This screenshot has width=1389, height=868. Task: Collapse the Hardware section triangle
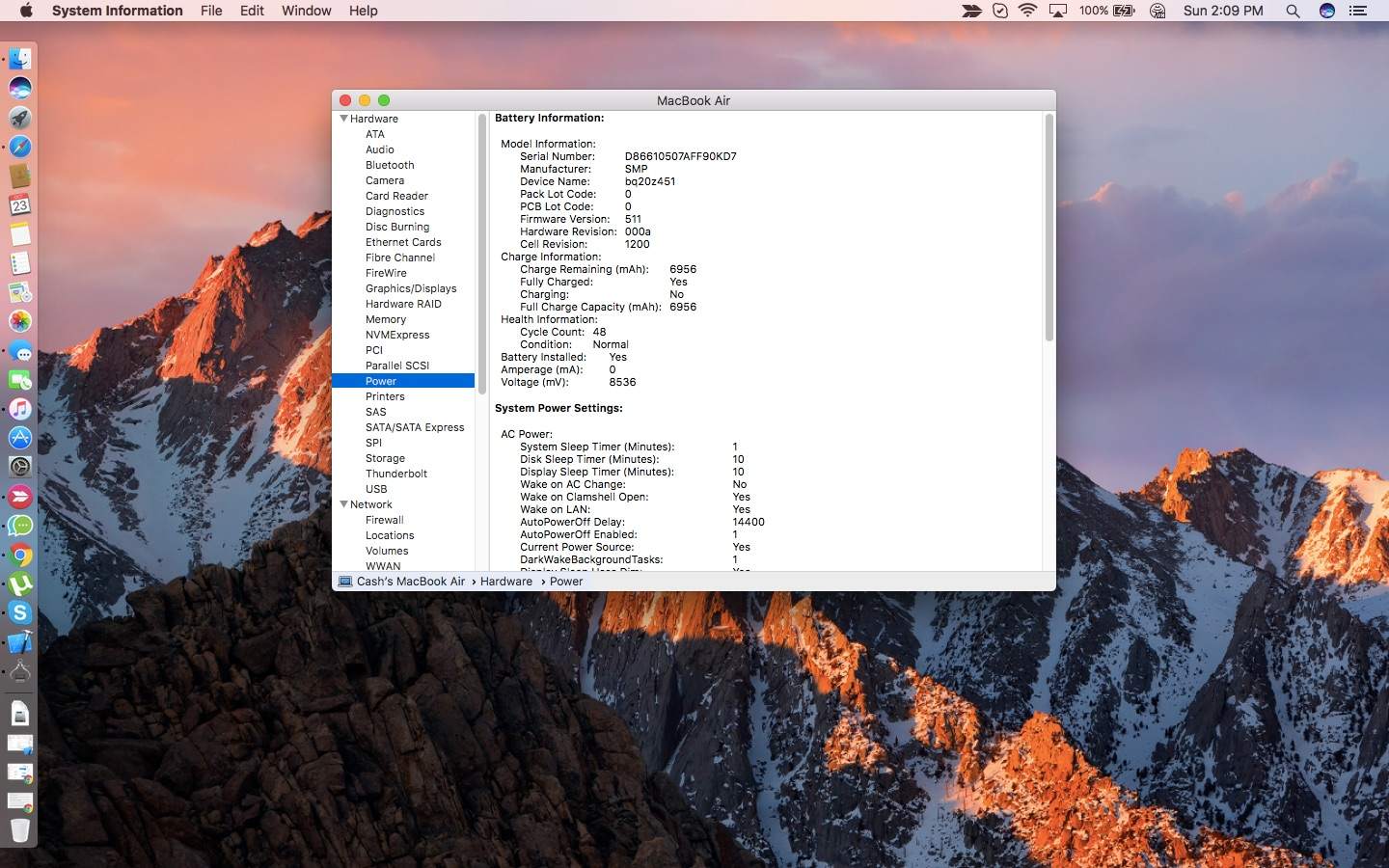pos(343,119)
